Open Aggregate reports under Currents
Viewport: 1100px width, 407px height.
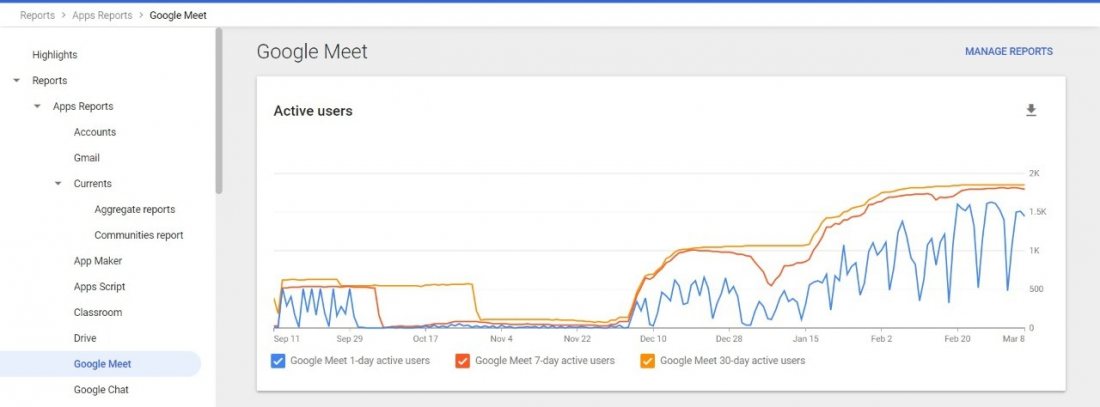tap(134, 210)
